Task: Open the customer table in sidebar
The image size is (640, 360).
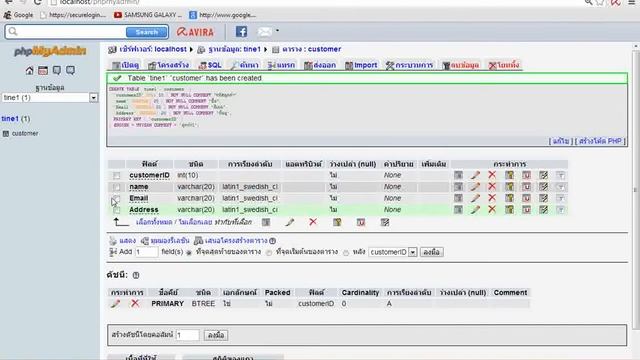Action: [25, 133]
